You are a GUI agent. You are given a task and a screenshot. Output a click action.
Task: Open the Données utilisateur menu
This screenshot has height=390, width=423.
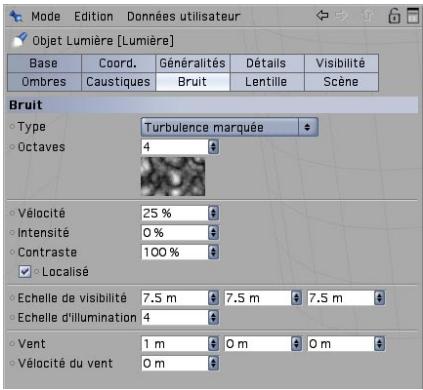(183, 16)
